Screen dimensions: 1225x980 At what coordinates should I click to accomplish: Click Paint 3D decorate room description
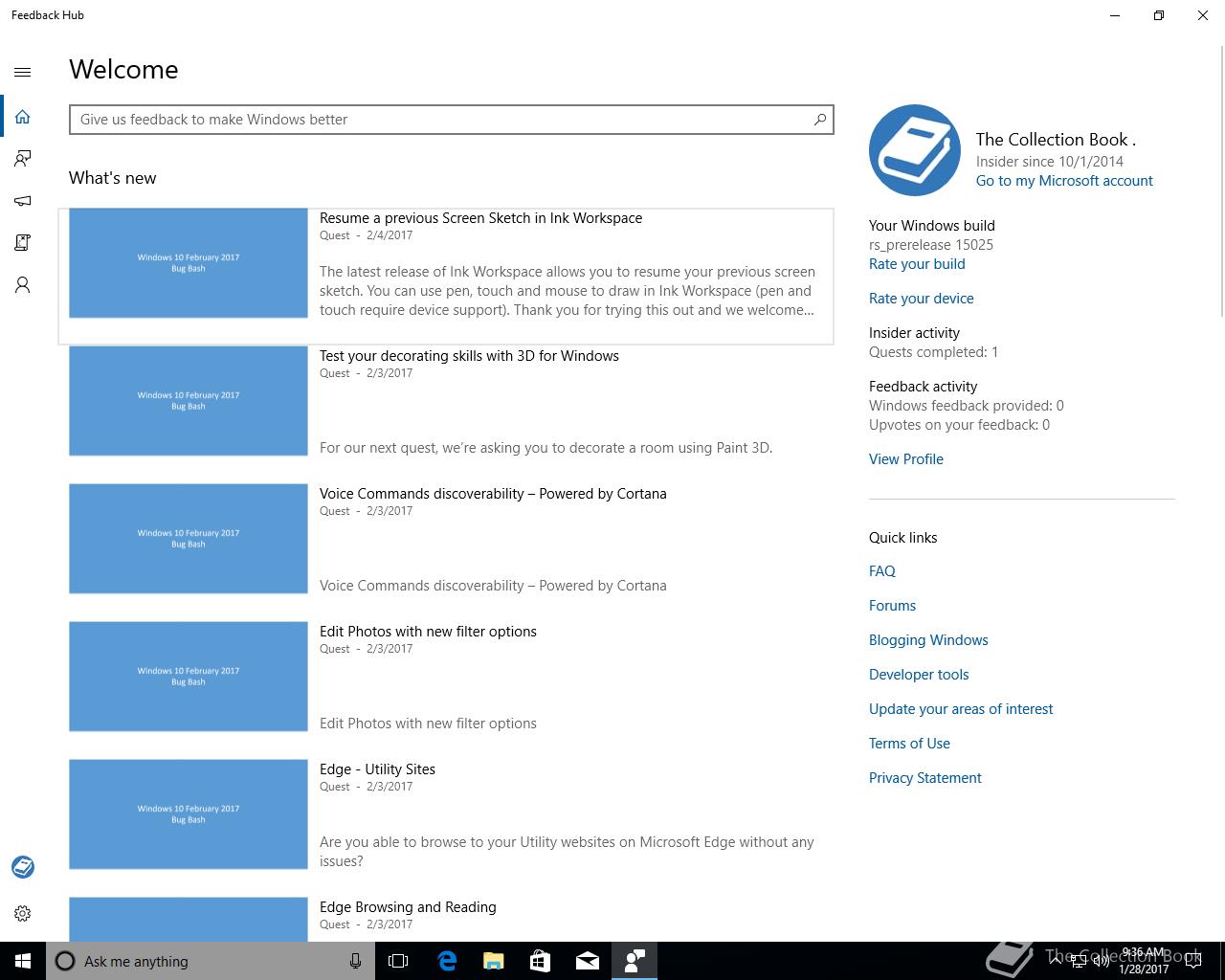pyautogui.click(x=546, y=448)
